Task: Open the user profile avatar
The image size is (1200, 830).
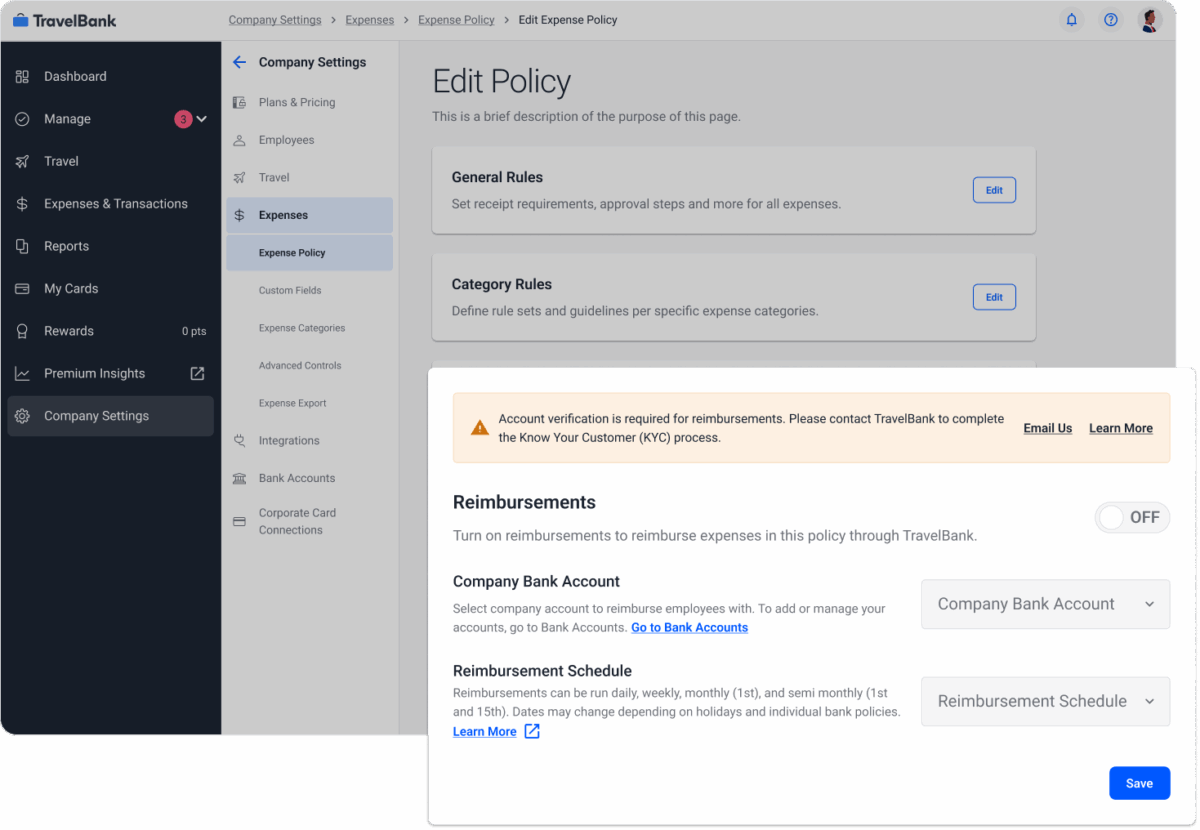Action: coord(1150,20)
